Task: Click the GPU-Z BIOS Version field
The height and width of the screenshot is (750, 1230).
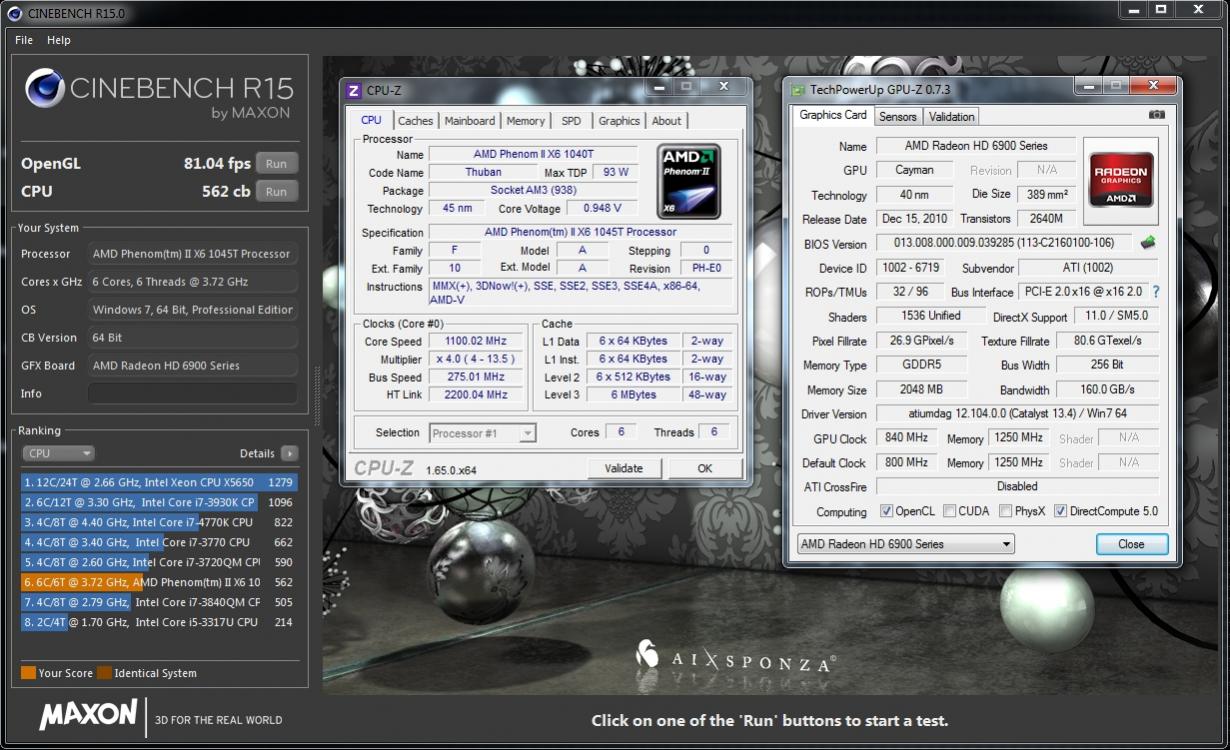Action: [1004, 243]
